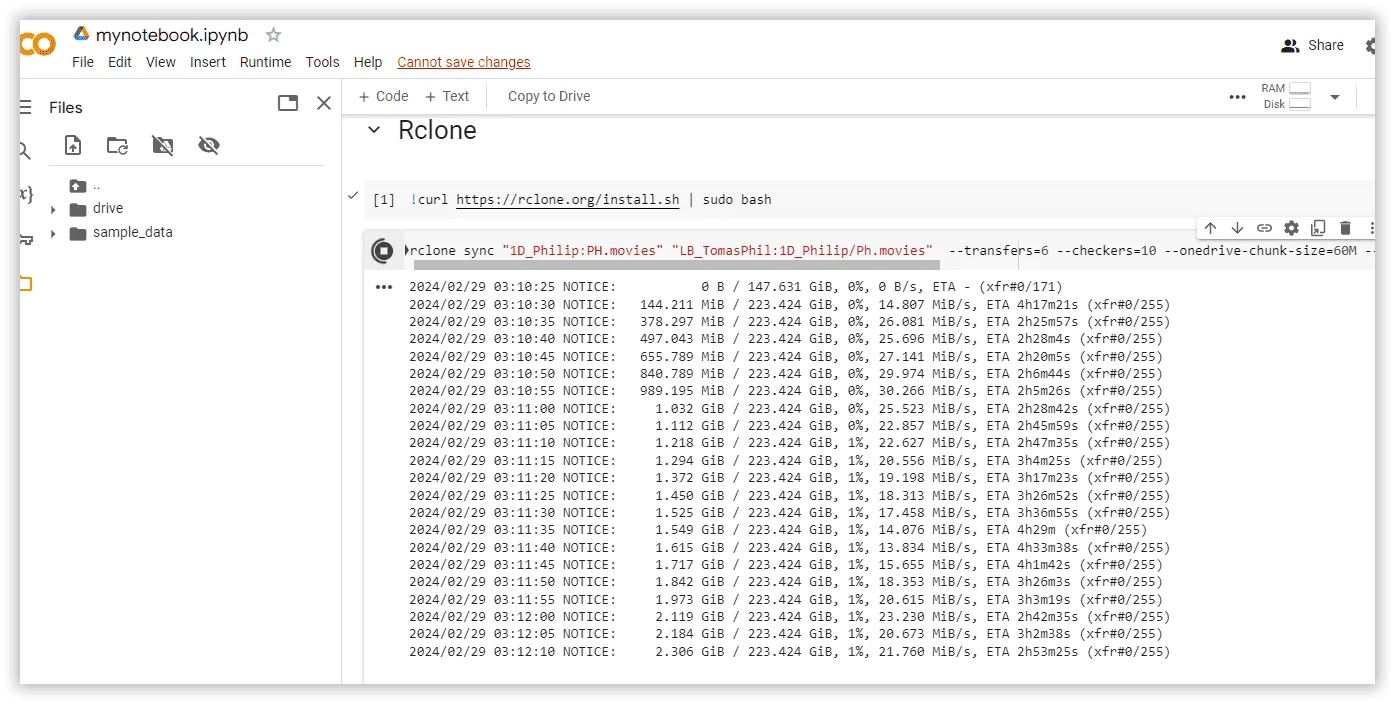1395x704 pixels.
Task: Click the Share button
Action: click(1312, 45)
